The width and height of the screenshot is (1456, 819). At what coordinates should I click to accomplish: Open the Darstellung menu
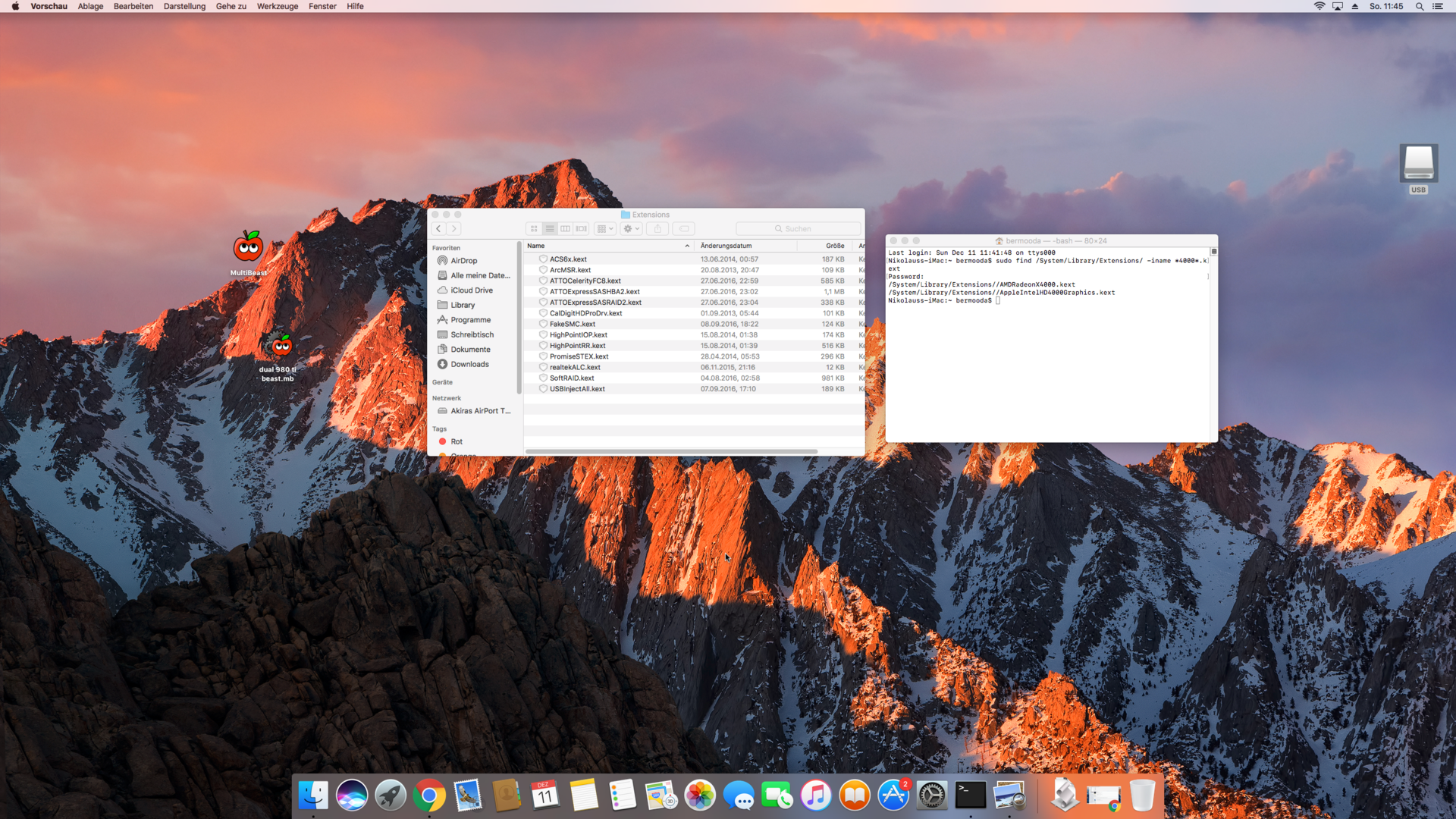point(184,6)
